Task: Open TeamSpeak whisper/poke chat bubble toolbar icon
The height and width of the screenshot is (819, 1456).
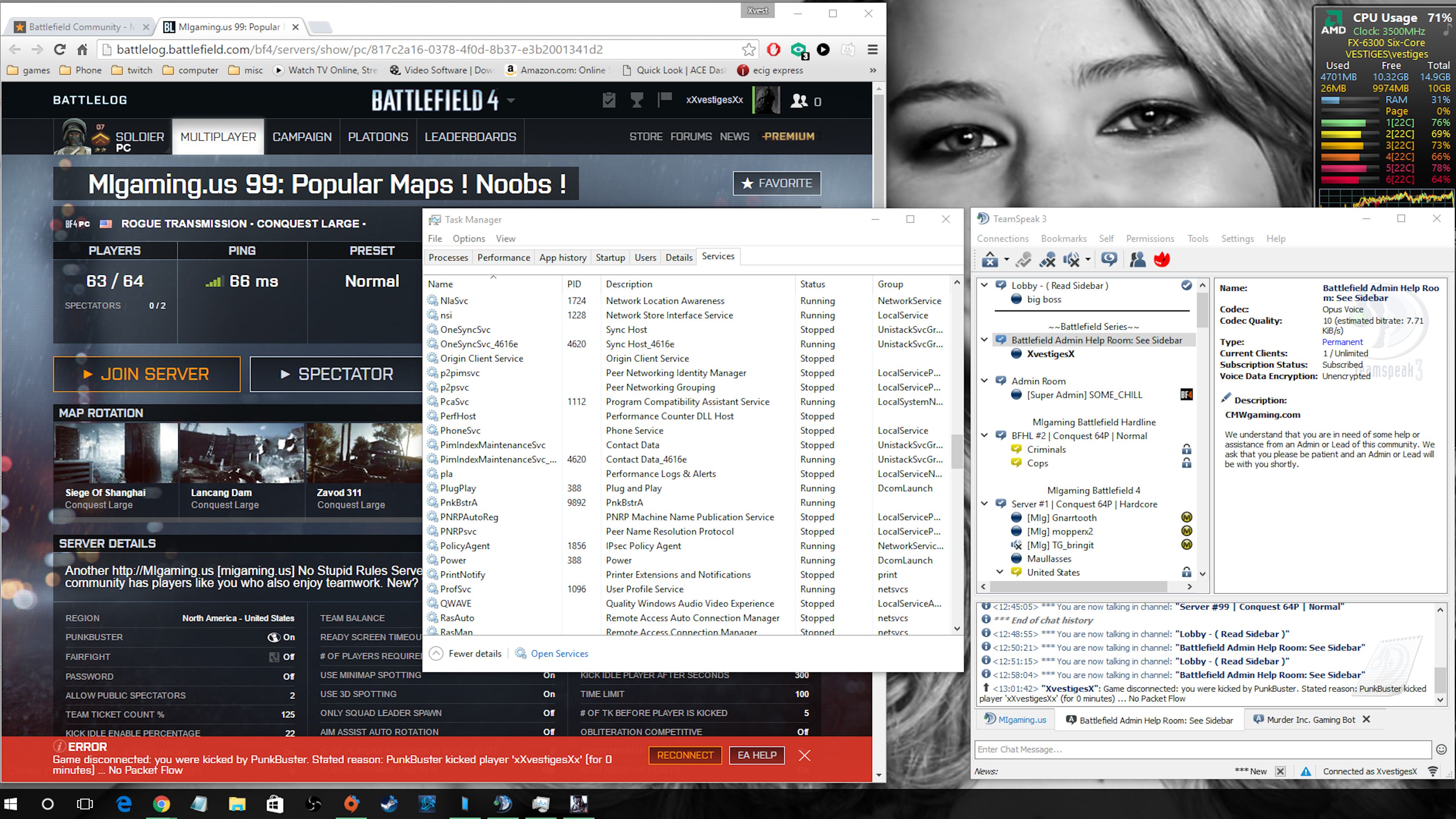Action: [x=1109, y=259]
